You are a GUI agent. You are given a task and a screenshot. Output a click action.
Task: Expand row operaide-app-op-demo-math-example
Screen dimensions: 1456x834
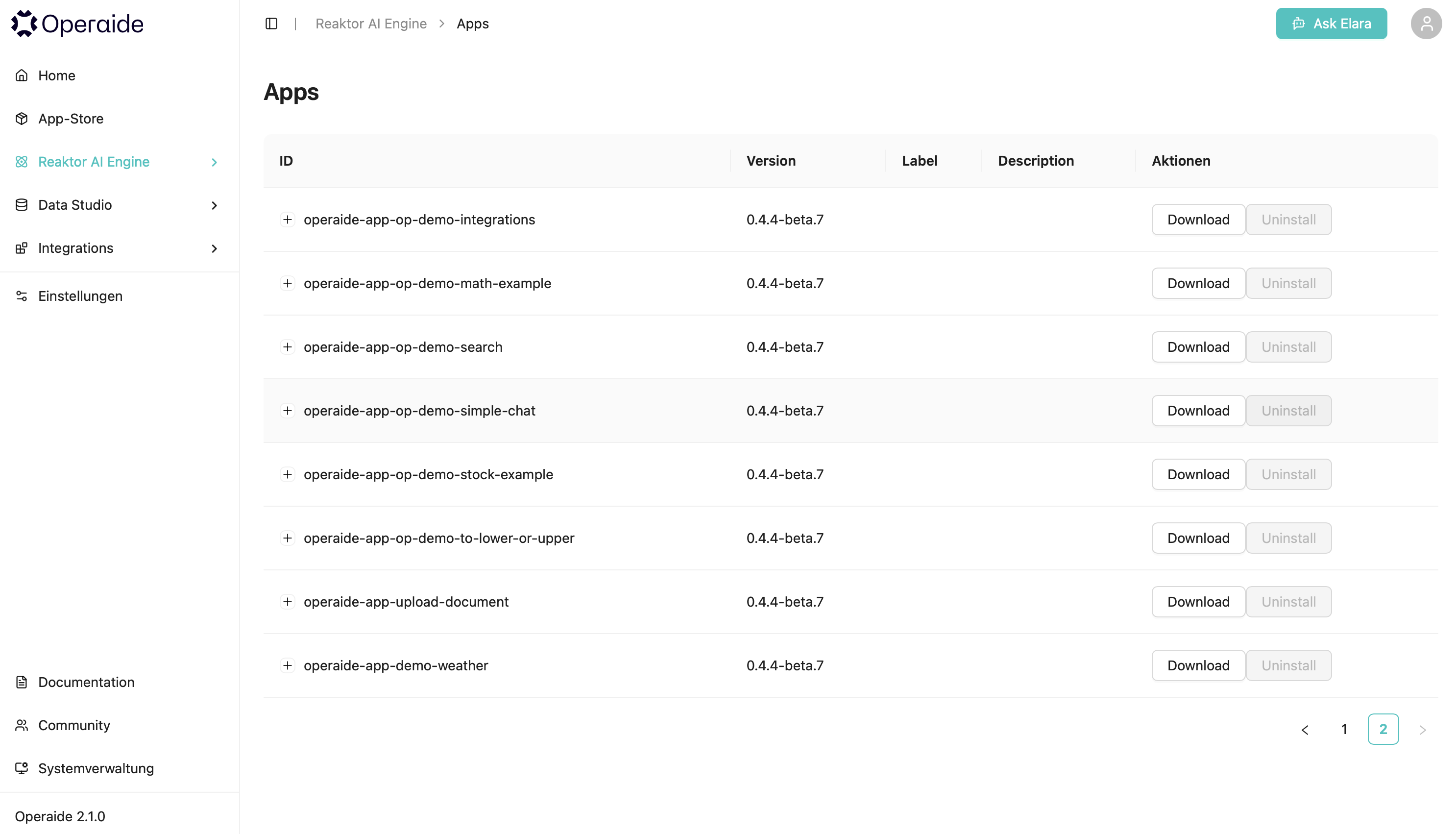[x=288, y=283]
